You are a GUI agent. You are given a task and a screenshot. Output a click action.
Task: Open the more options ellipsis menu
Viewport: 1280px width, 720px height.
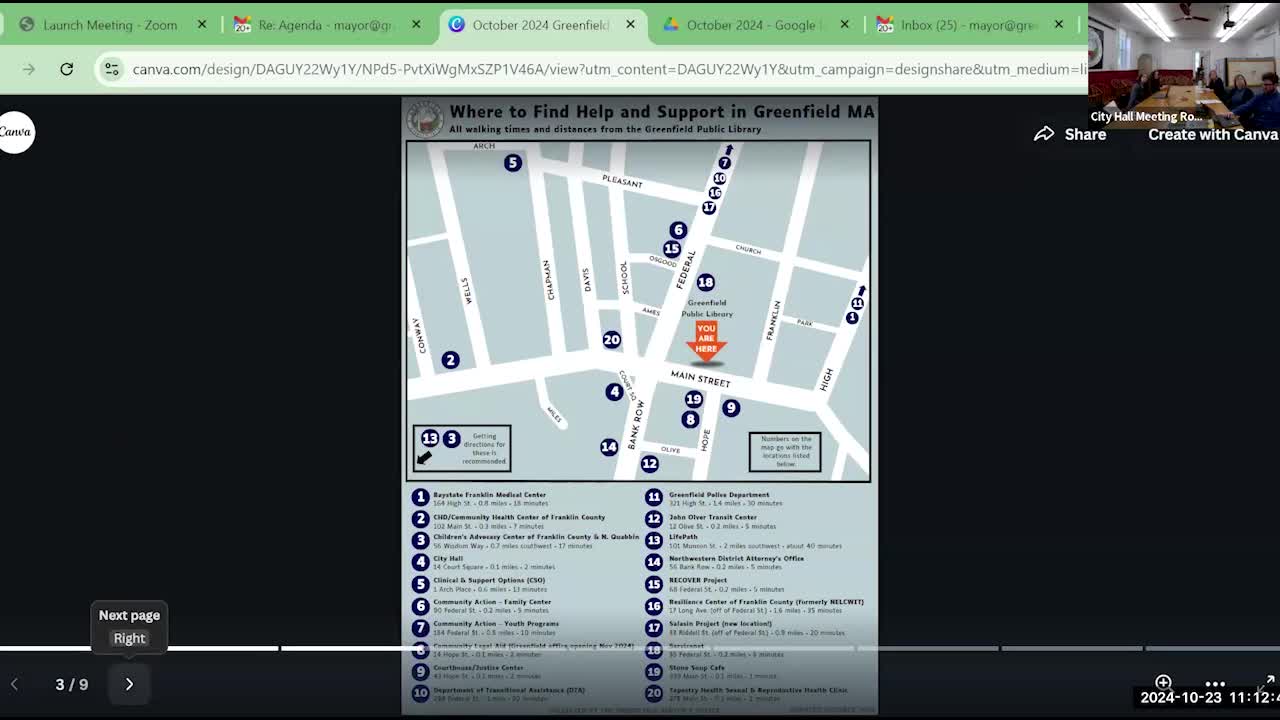tap(1215, 684)
